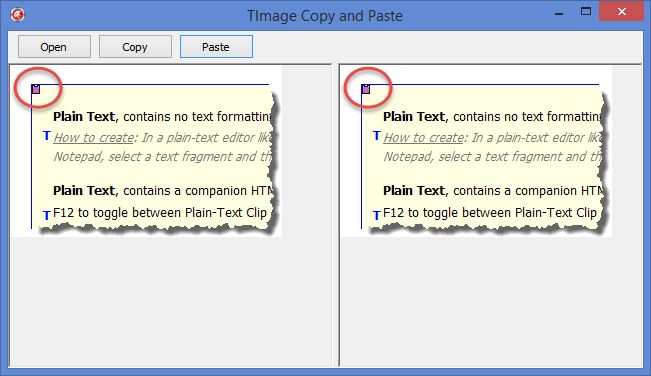Click upper blue T icon in right image

coord(376,136)
